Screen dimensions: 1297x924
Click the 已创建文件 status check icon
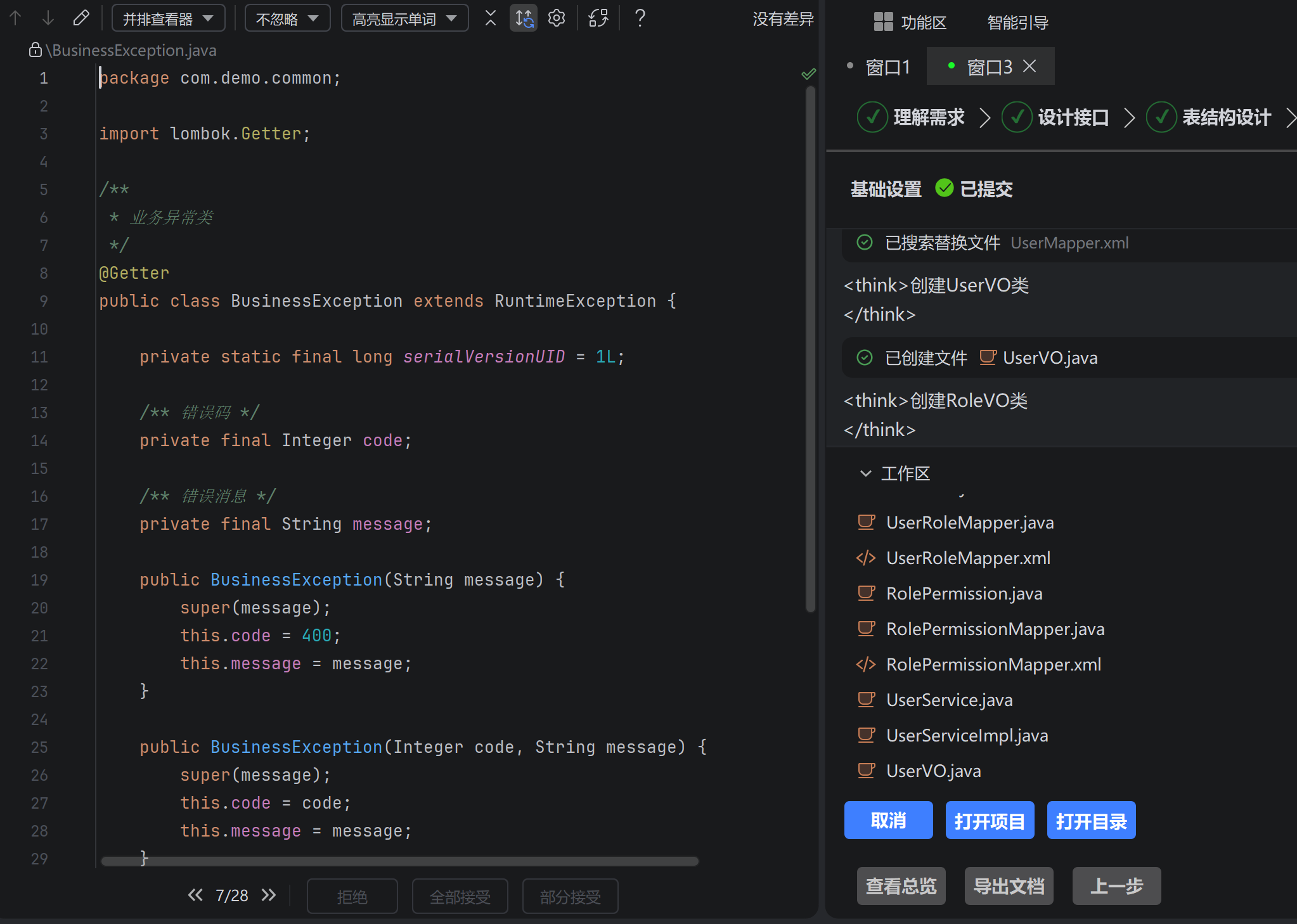[865, 357]
